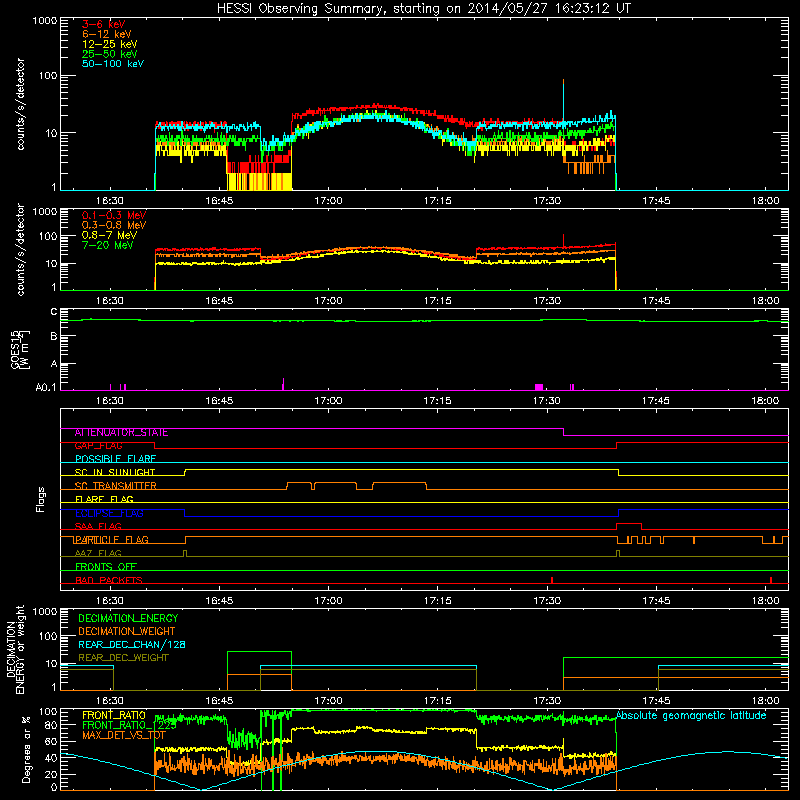This screenshot has height=800, width=800.
Task: Click the 7-20 MeV legend label
Action: [108, 245]
